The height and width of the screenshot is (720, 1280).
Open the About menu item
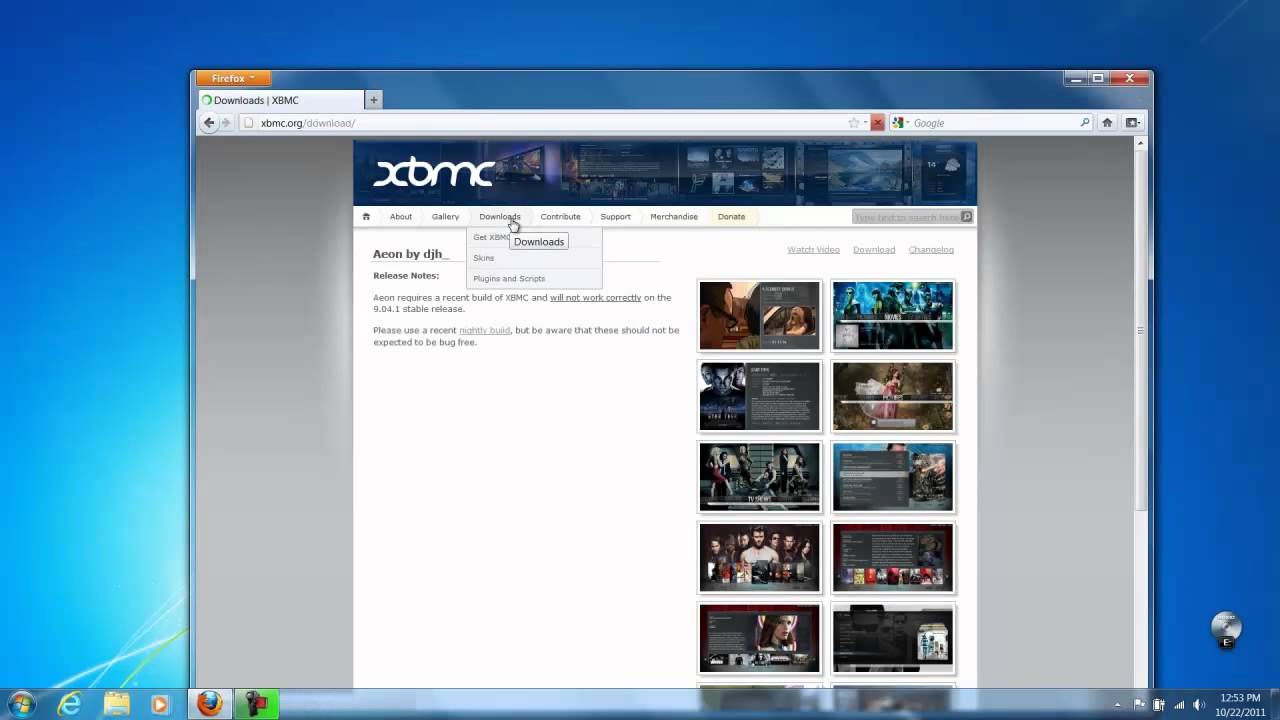(400, 217)
